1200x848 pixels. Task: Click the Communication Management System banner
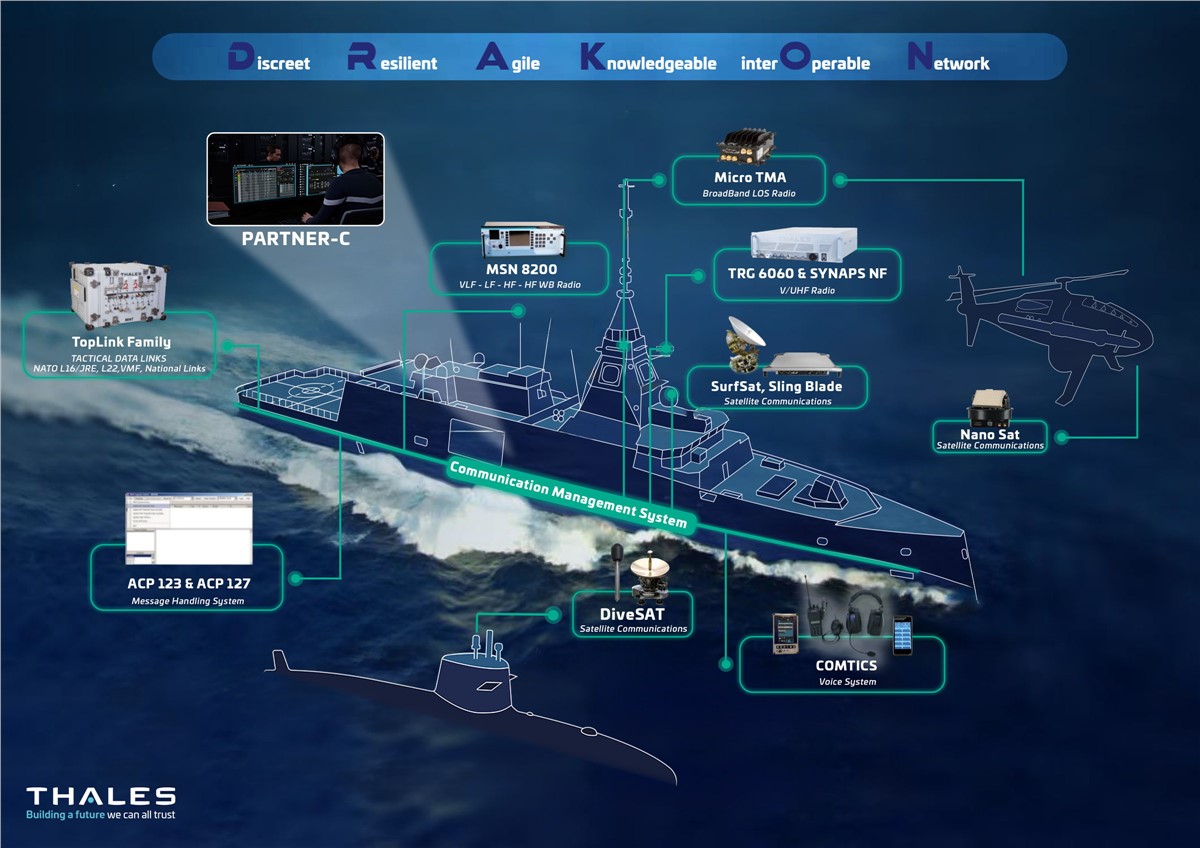point(569,496)
